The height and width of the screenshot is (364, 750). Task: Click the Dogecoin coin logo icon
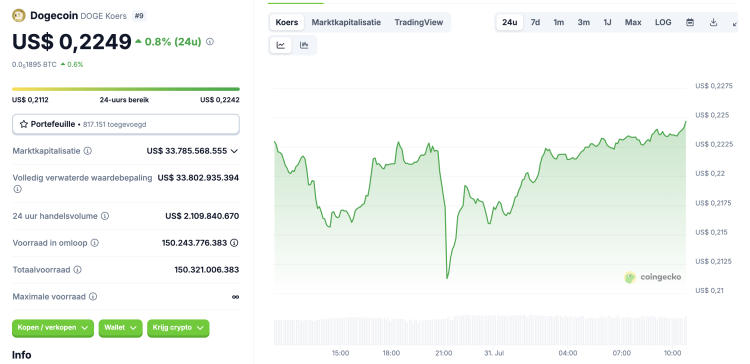[19, 16]
